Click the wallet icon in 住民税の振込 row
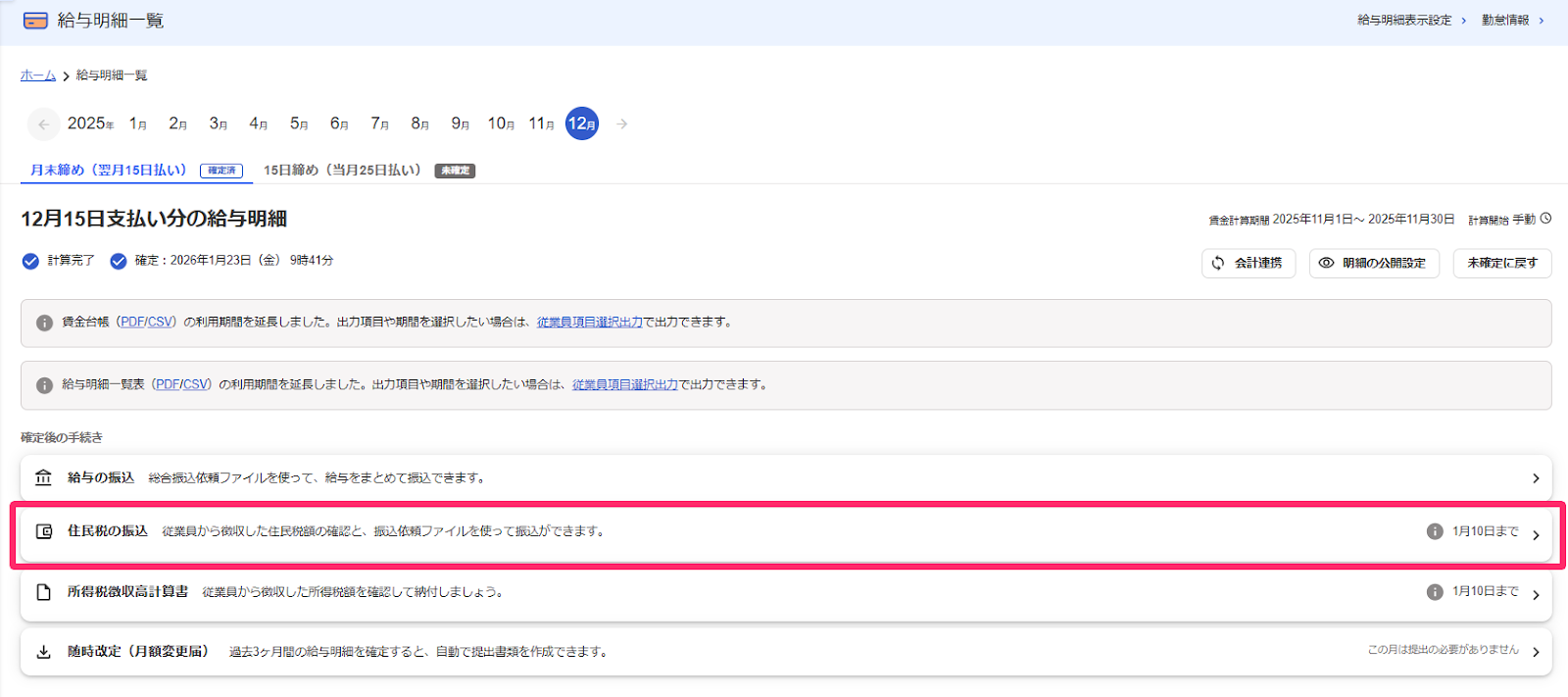 pyautogui.click(x=43, y=531)
